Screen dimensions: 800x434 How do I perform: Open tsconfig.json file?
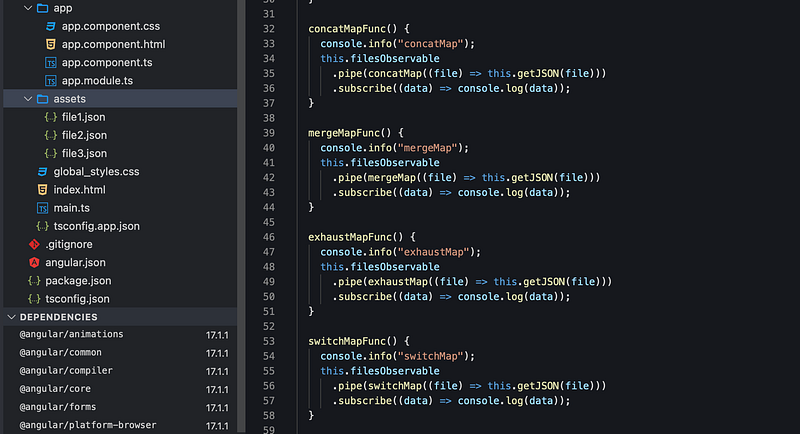[78, 299]
